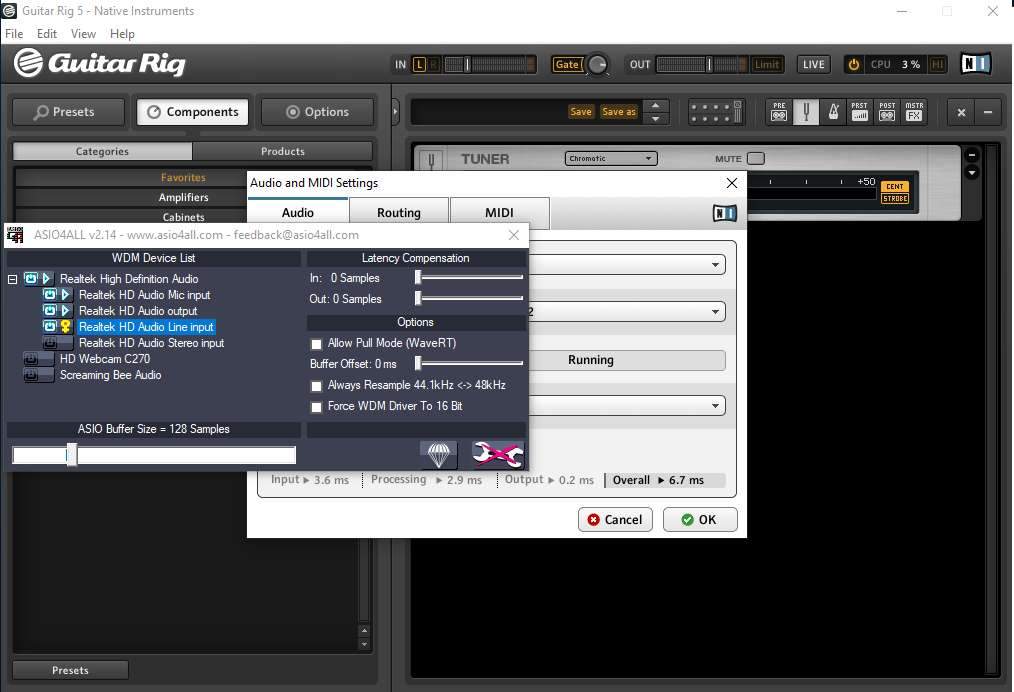Open the Tuner Chromatic mode dropdown
Image resolution: width=1014 pixels, height=692 pixels.
click(x=611, y=158)
